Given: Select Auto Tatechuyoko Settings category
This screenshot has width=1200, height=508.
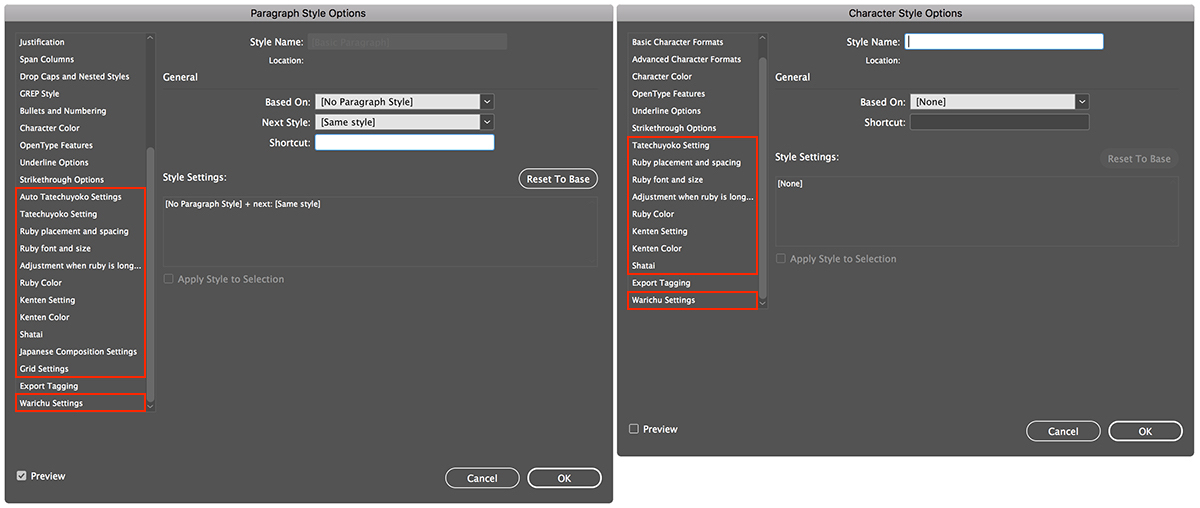Looking at the screenshot, I should point(70,197).
